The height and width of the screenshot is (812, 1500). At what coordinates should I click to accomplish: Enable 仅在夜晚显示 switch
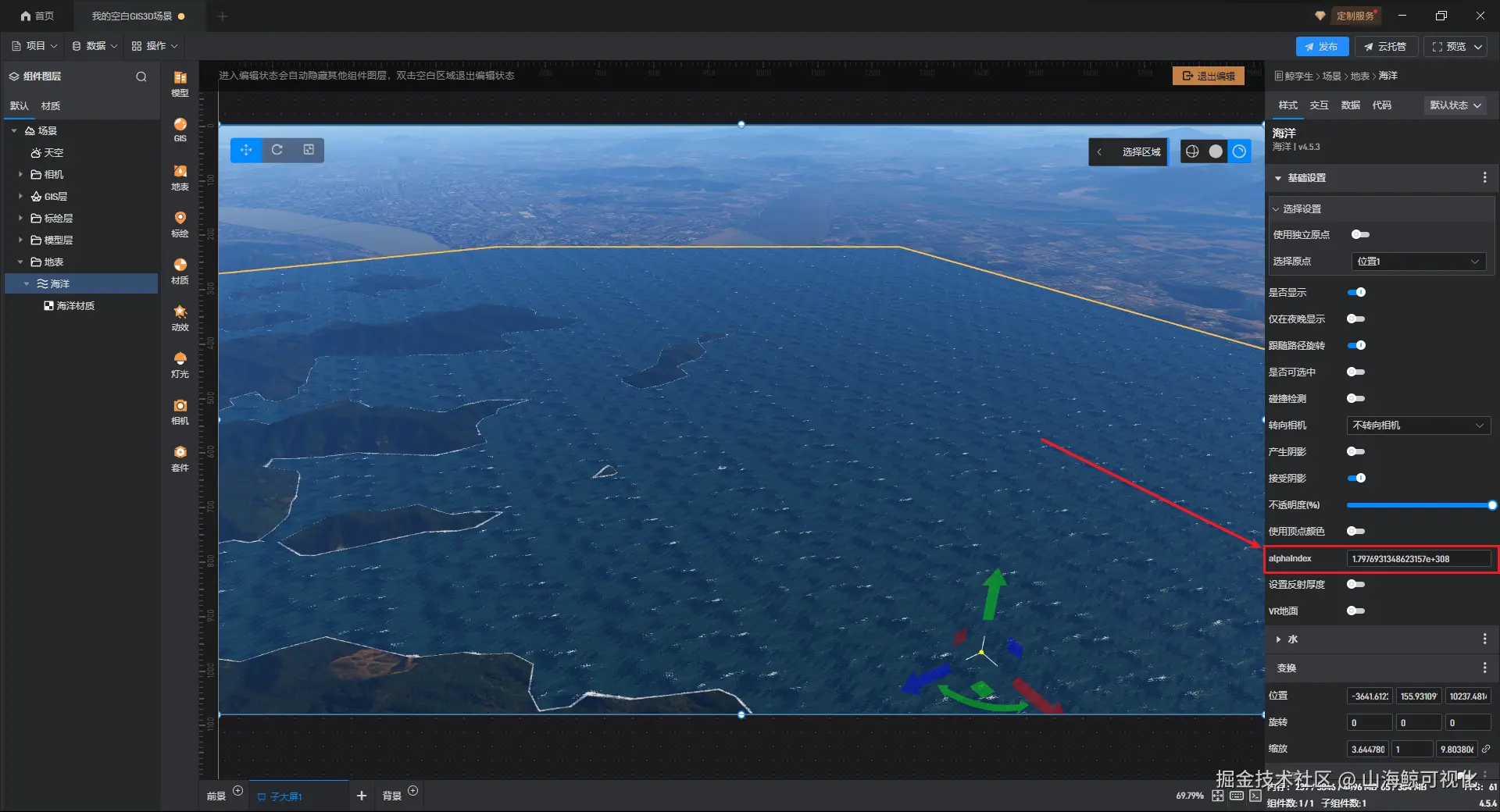pyautogui.click(x=1356, y=319)
